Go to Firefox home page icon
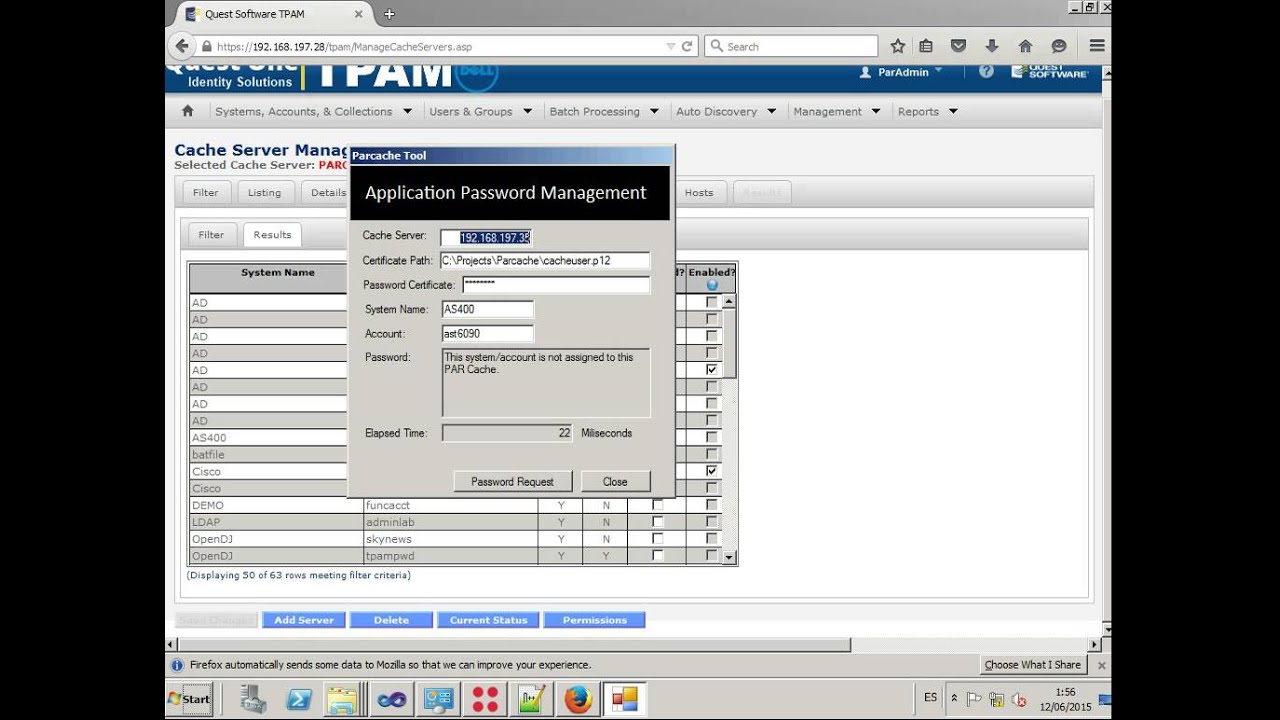 point(1025,46)
